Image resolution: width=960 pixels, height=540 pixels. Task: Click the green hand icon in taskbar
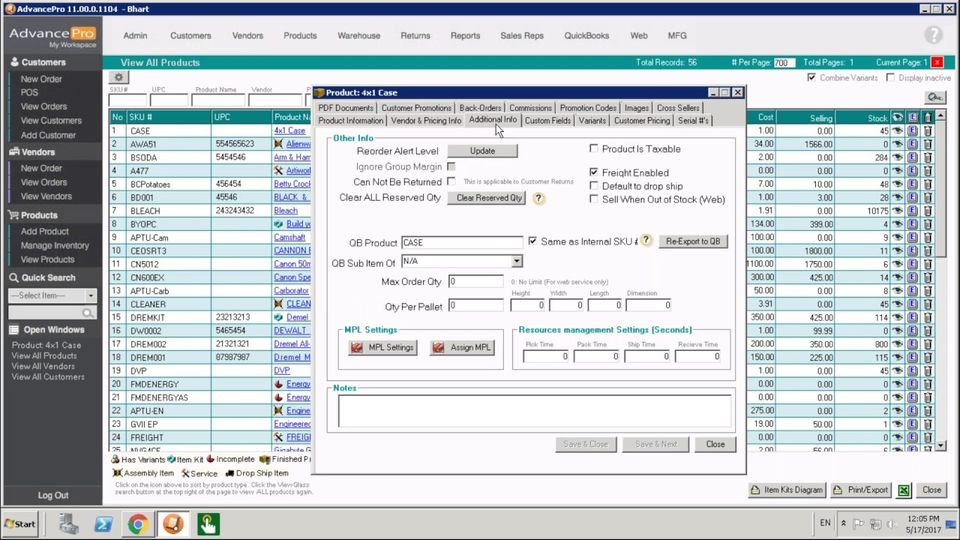[x=208, y=524]
